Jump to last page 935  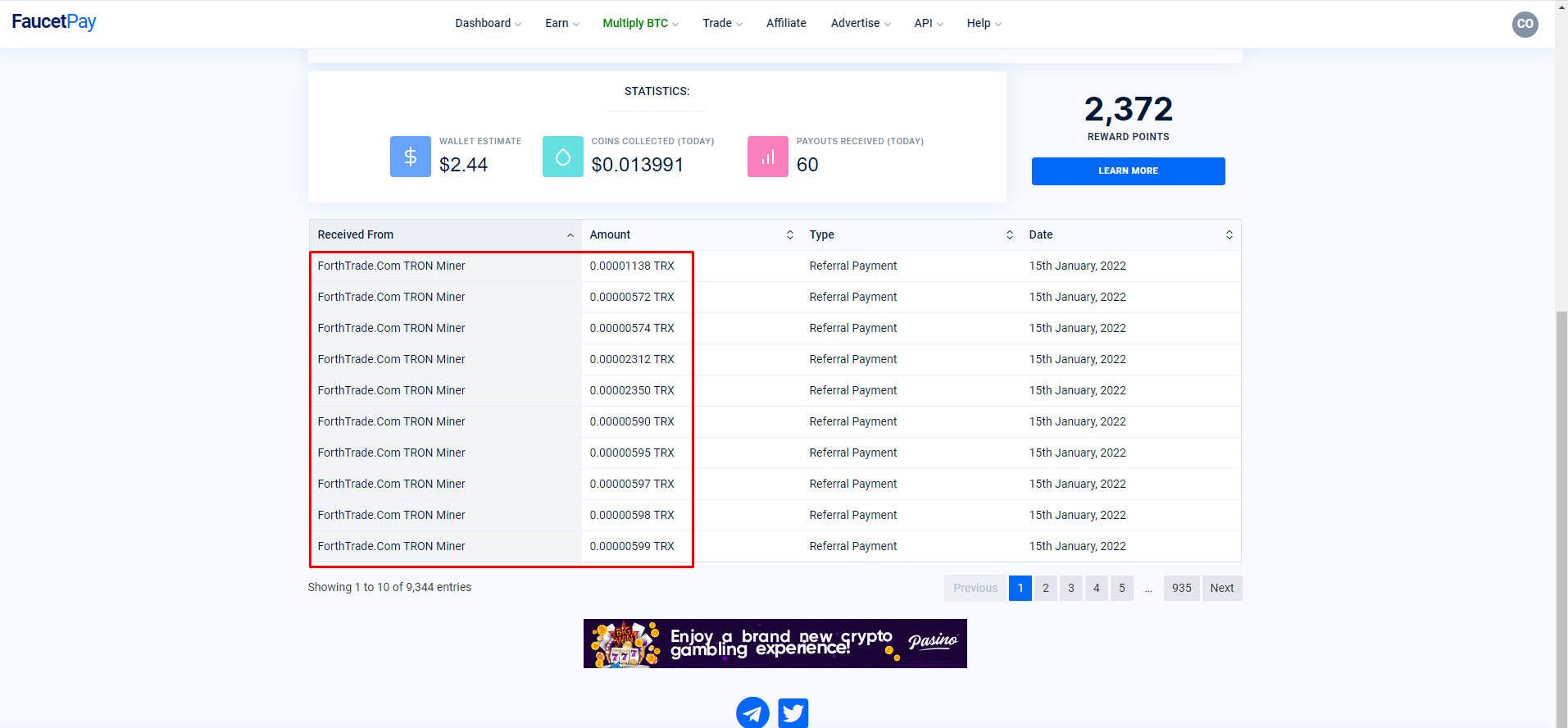click(x=1182, y=588)
